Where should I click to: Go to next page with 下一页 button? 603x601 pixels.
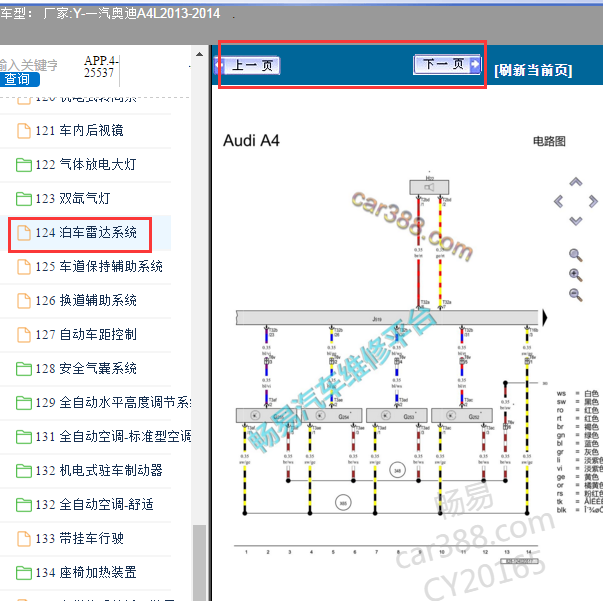[x=447, y=64]
